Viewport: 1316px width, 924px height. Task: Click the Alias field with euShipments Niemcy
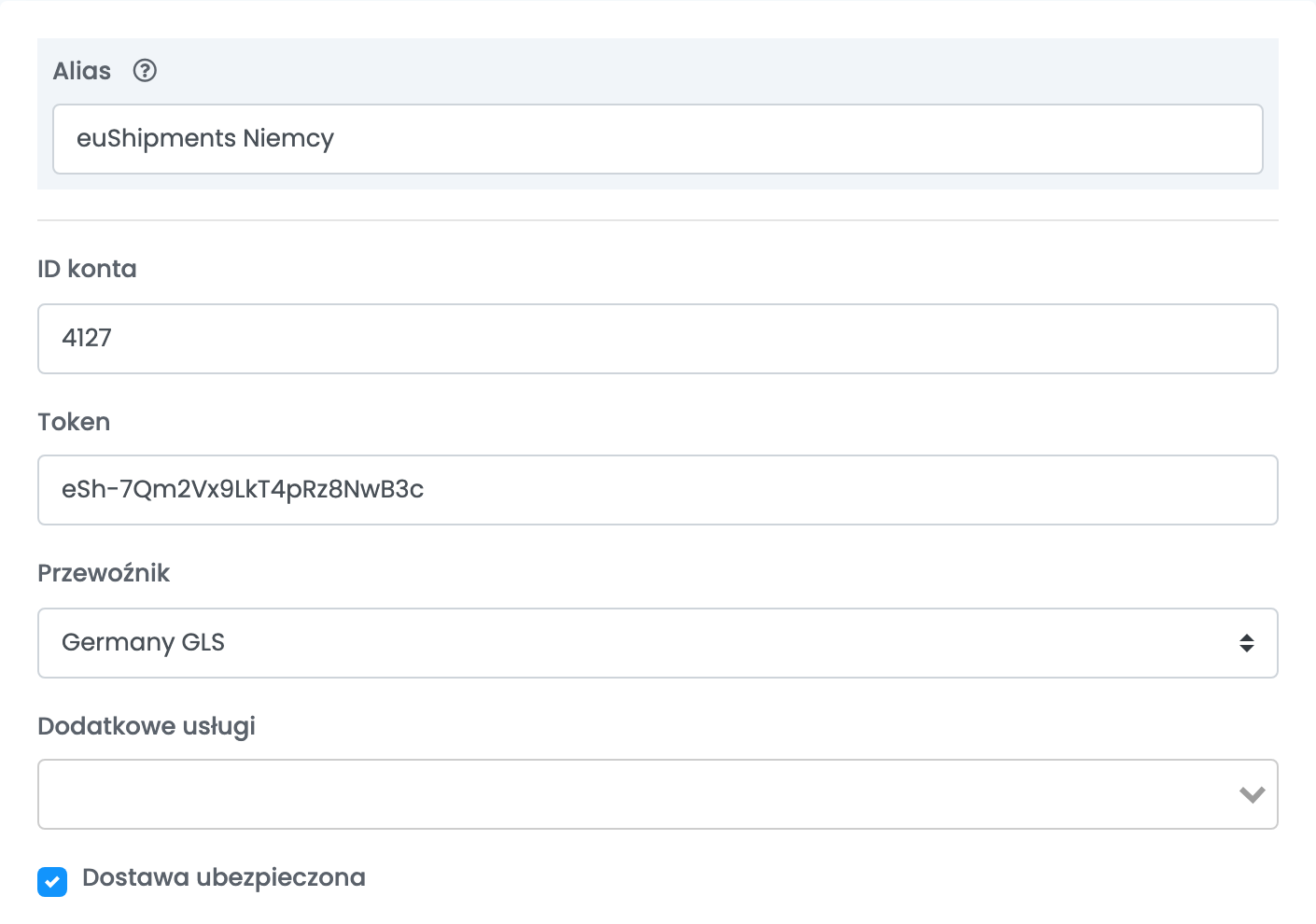[658, 139]
